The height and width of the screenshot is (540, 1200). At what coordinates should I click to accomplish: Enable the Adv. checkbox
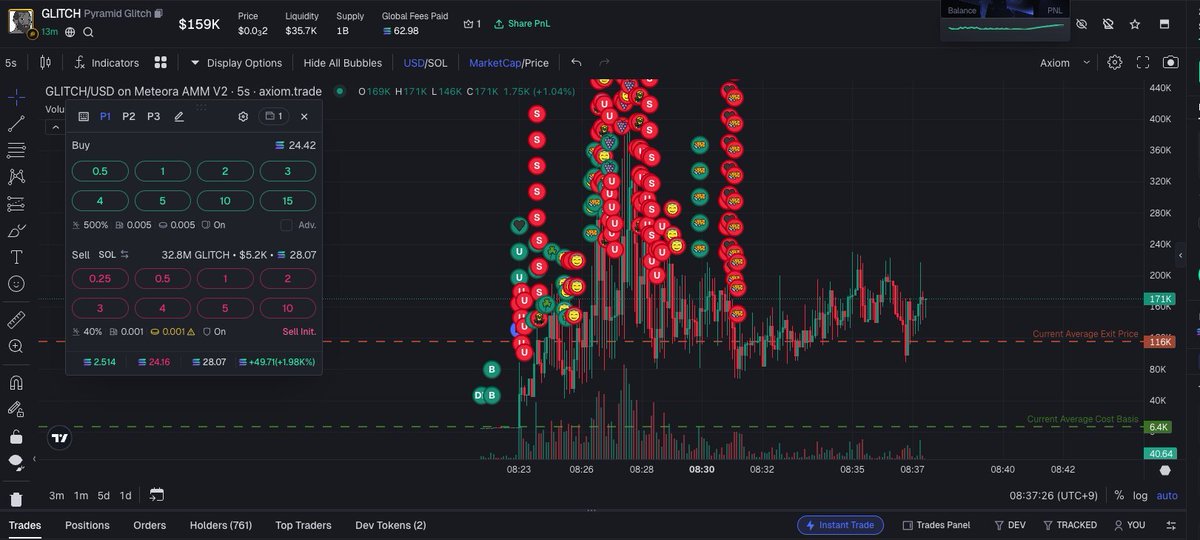click(287, 225)
